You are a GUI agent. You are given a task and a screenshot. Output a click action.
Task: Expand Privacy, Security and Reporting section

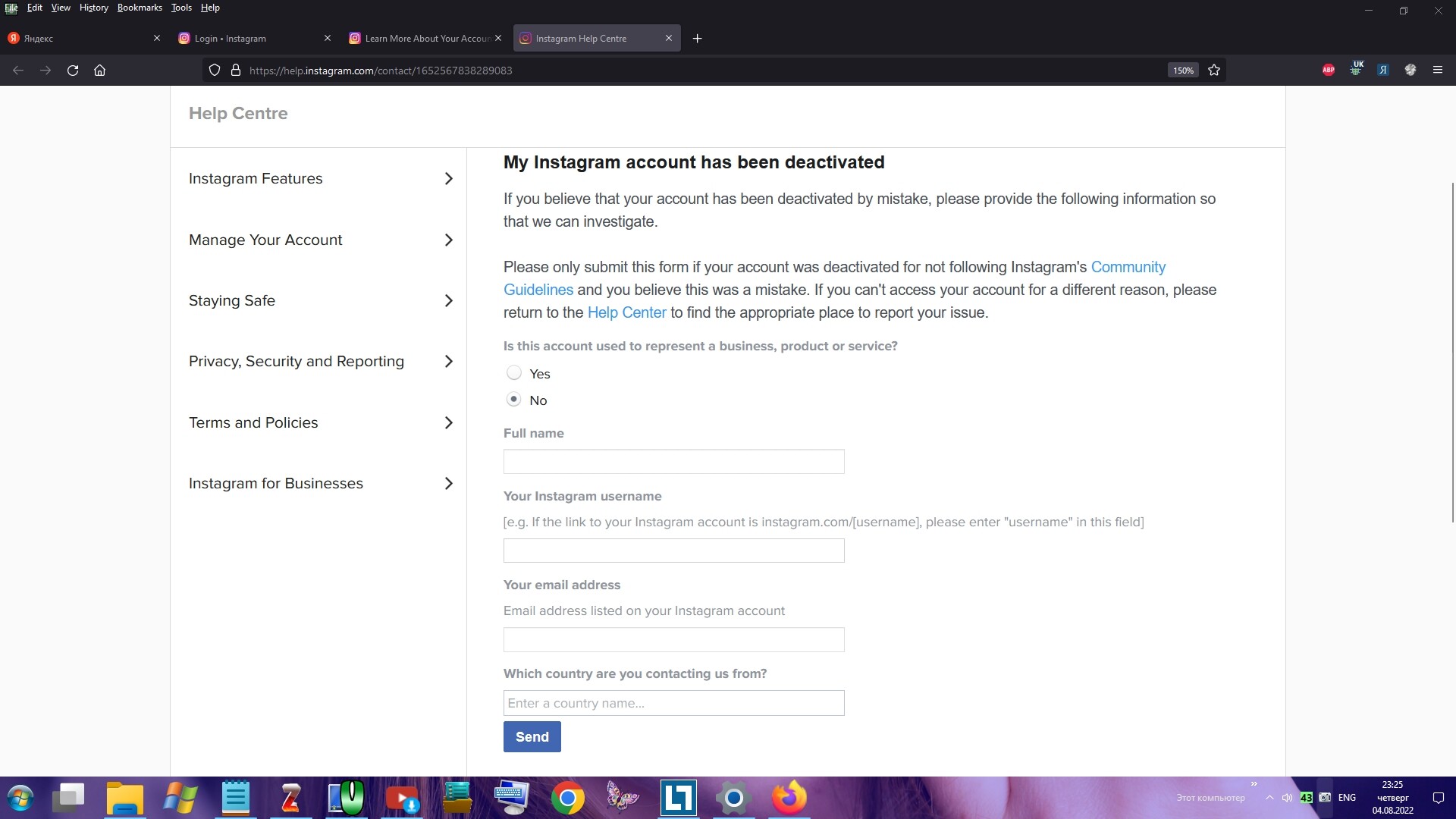tap(321, 361)
